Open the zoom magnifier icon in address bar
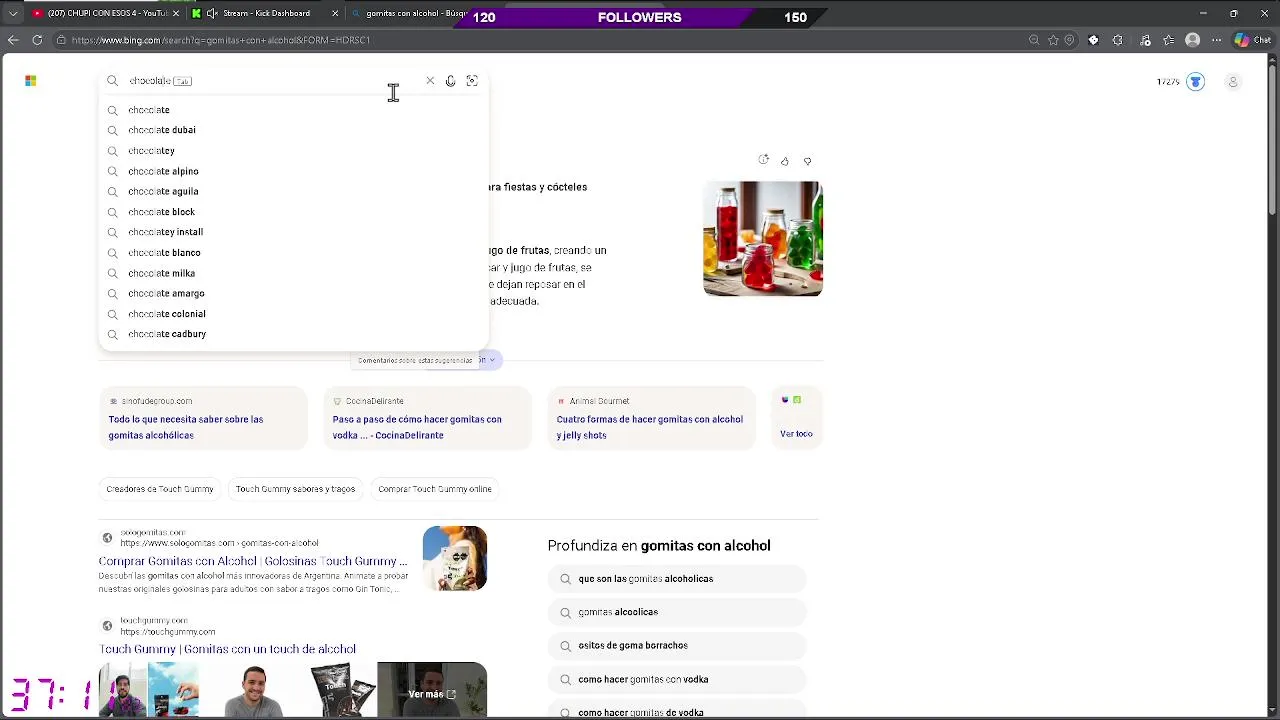The width and height of the screenshot is (1280, 720). click(x=1034, y=40)
